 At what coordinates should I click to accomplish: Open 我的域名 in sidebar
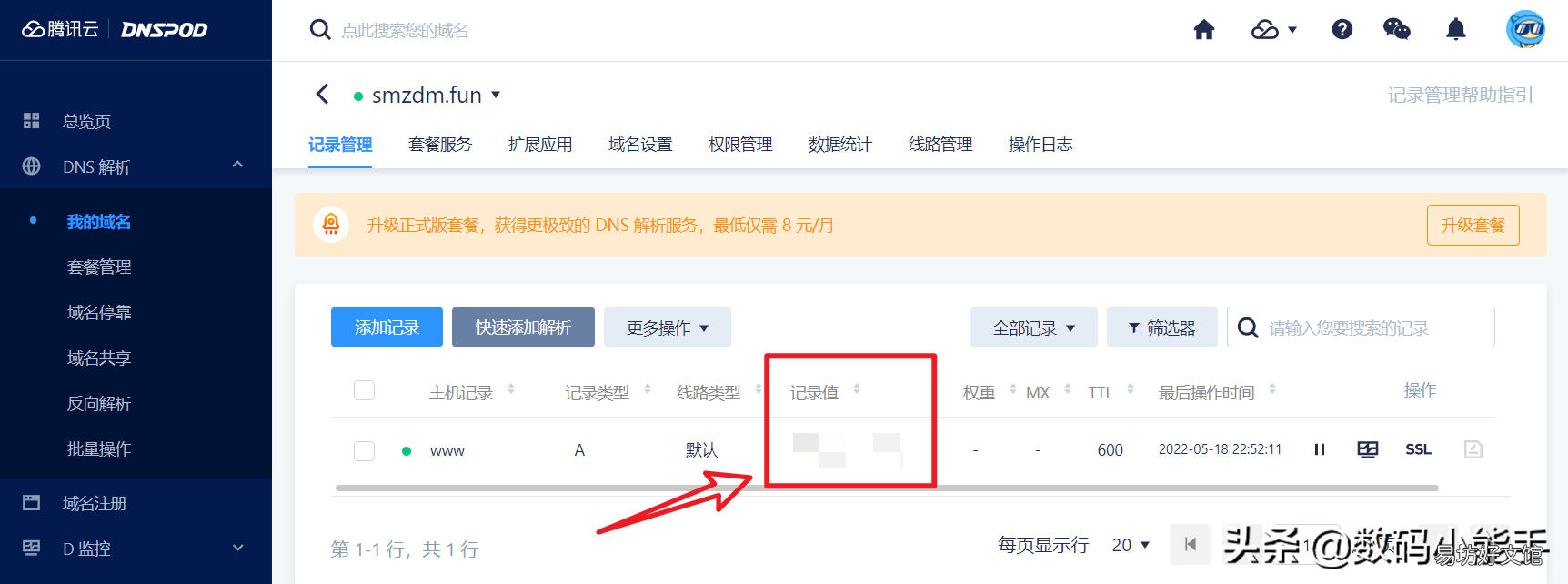tap(99, 222)
